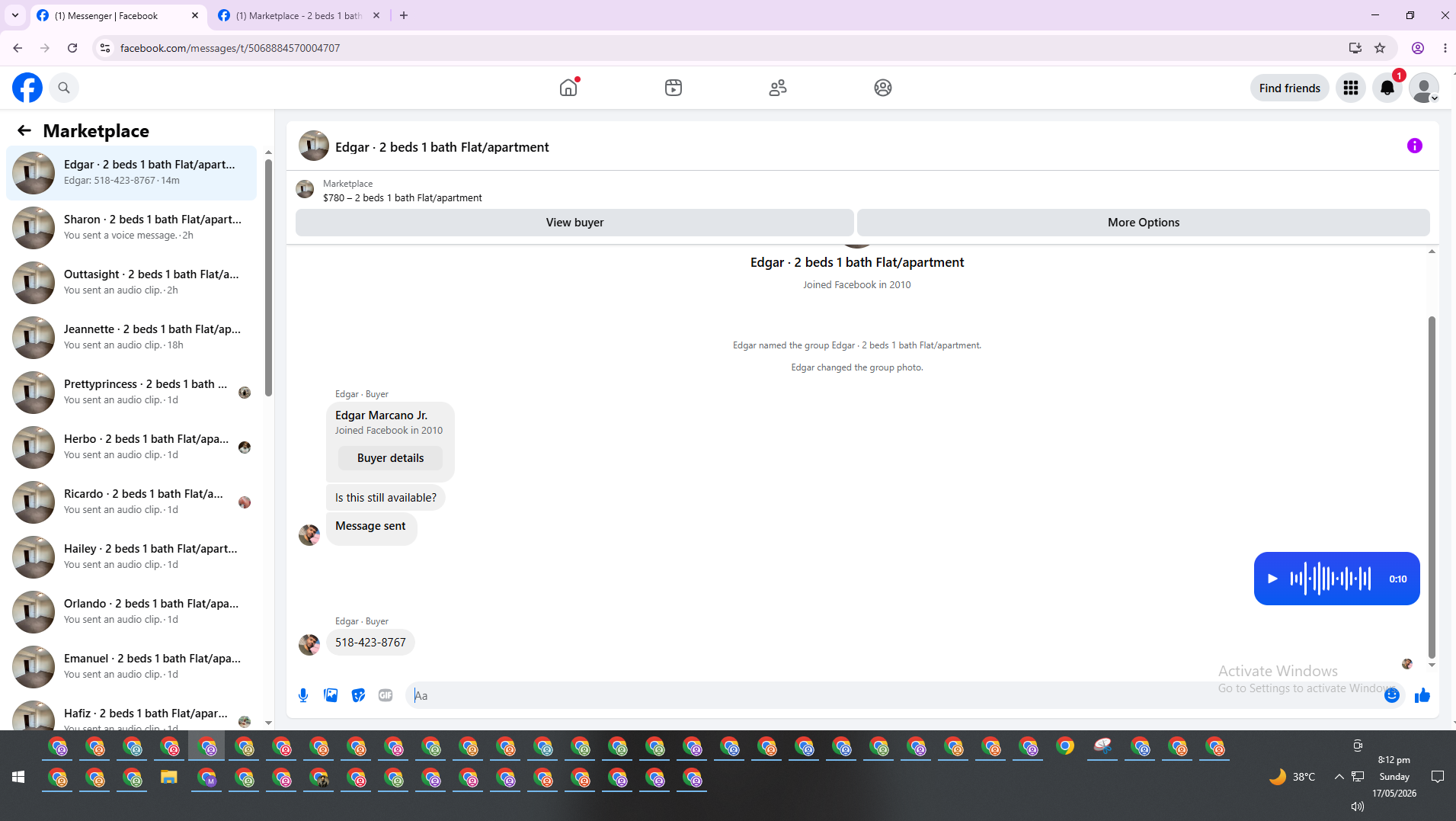Open the Groups icon in top navigation
Image resolution: width=1456 pixels, height=821 pixels.
pyautogui.click(x=883, y=88)
